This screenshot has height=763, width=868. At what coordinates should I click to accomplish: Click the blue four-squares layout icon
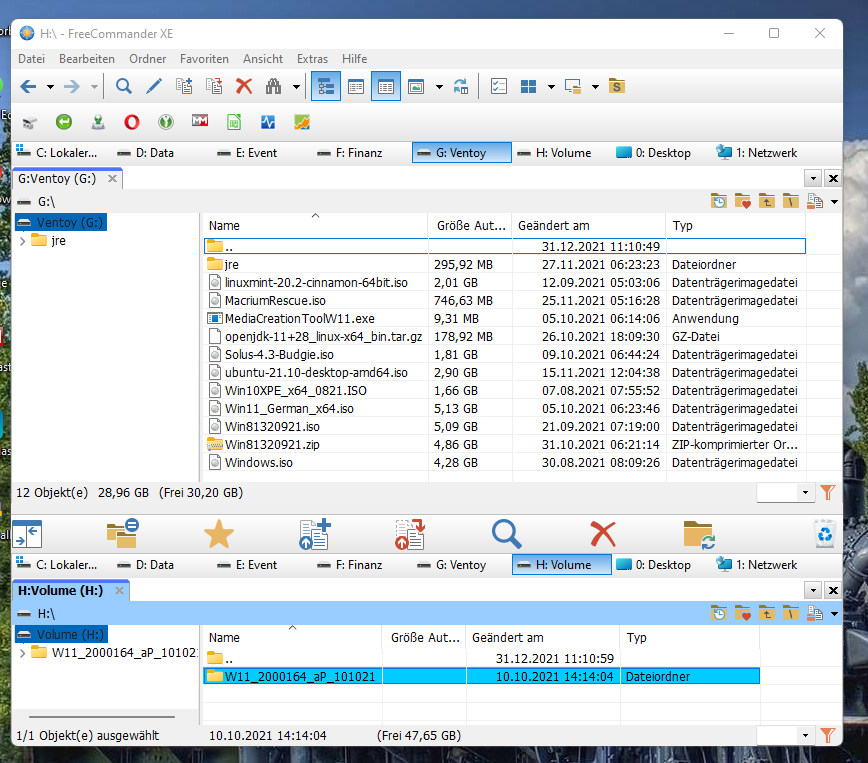pyautogui.click(x=529, y=86)
